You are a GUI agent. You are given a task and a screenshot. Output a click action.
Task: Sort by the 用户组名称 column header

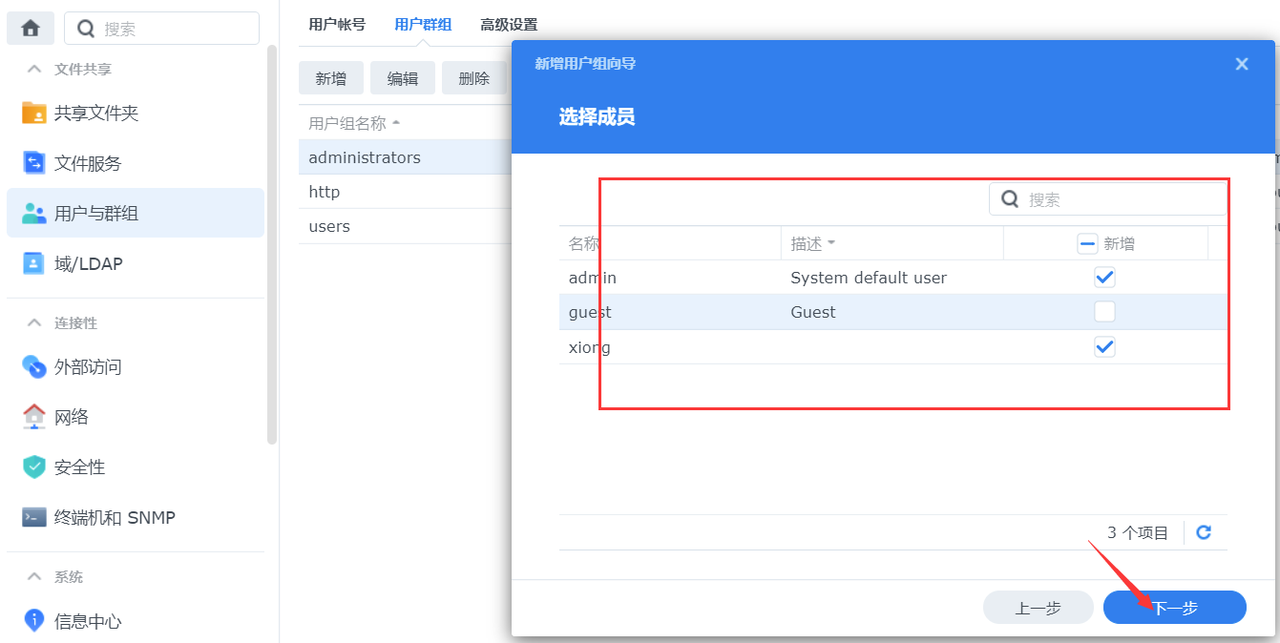354,123
